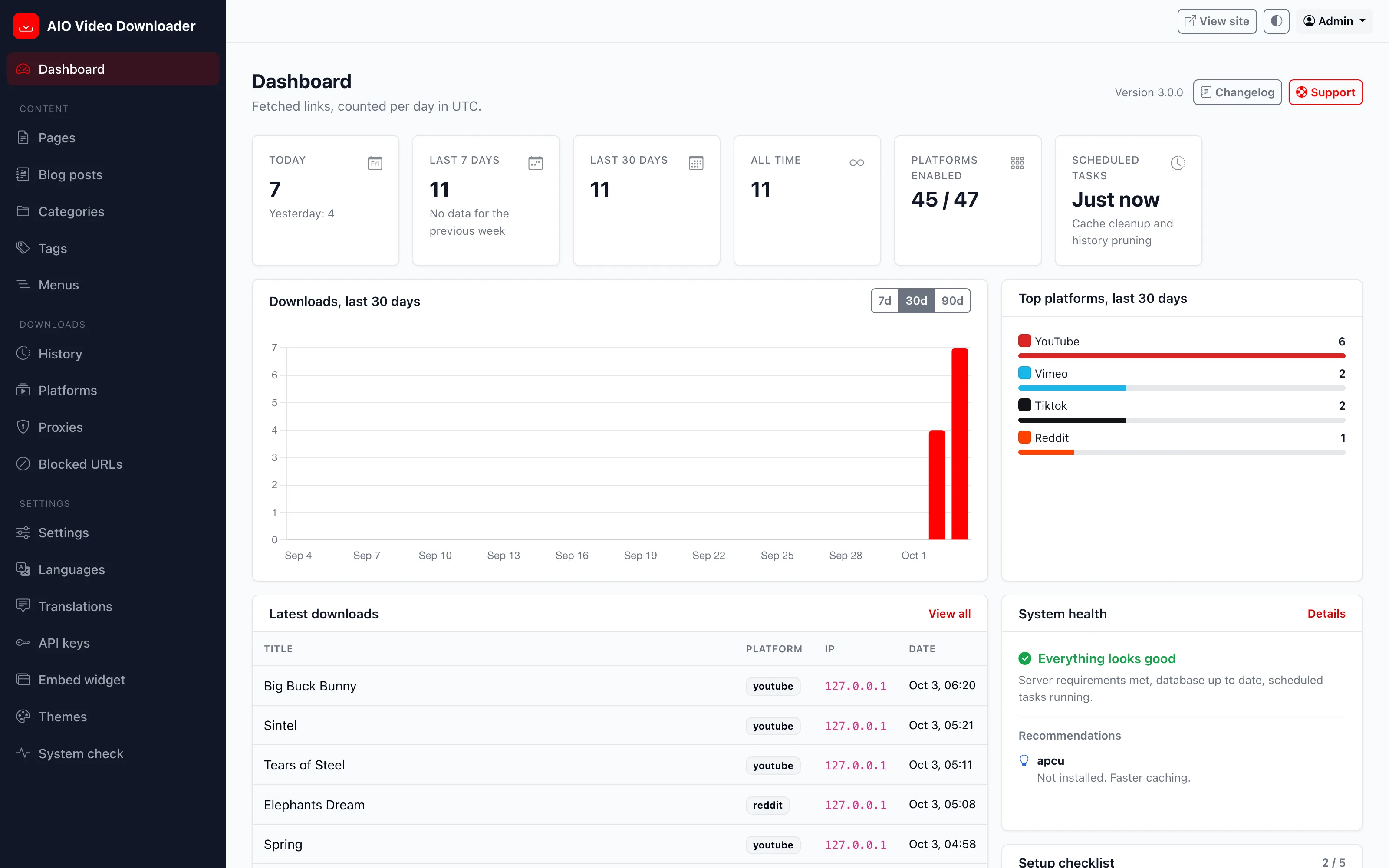Click the reddit platform badge

pos(767,805)
